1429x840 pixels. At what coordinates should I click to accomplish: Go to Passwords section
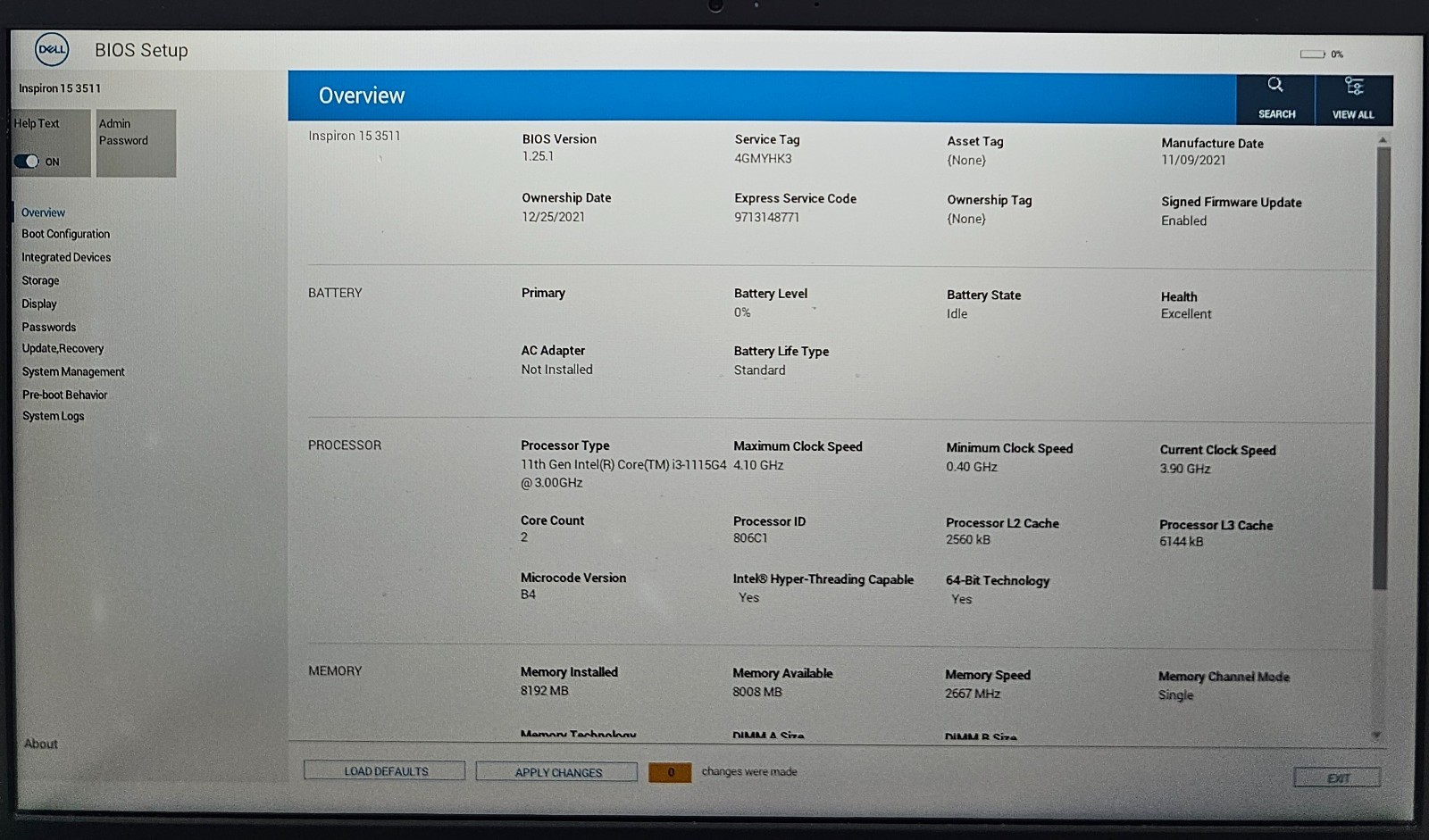point(49,327)
